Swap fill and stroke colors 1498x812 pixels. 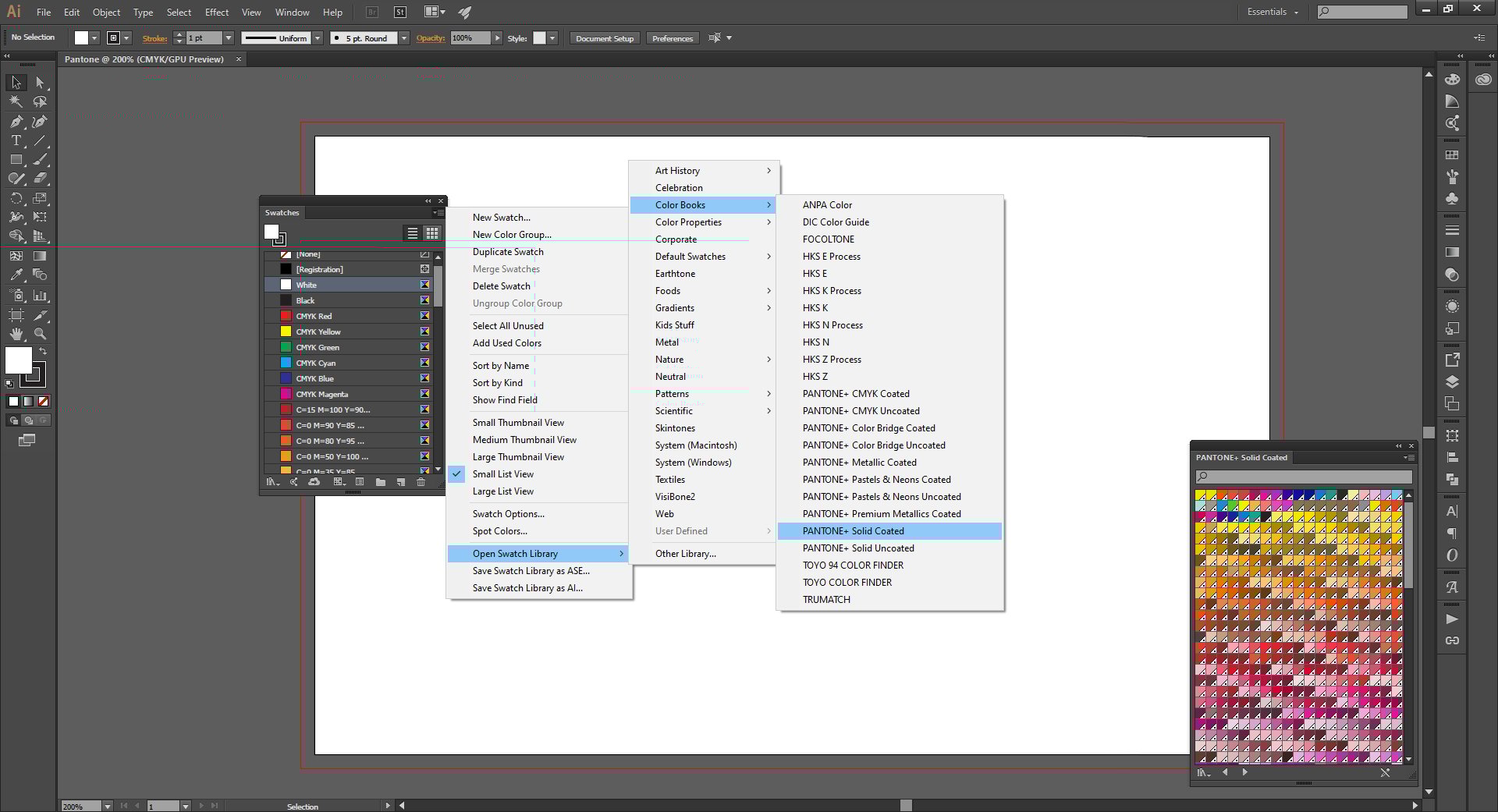tap(43, 352)
